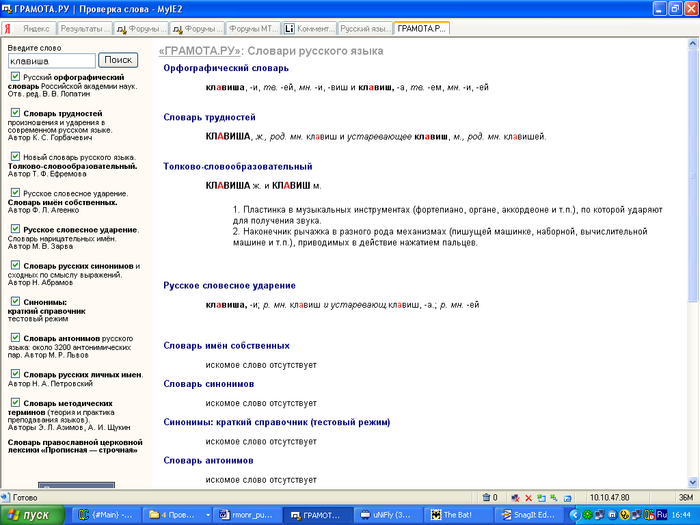Image resolution: width=700 pixels, height=525 pixels.
Task: Open the second Форумы tab
Action: tap(197, 29)
